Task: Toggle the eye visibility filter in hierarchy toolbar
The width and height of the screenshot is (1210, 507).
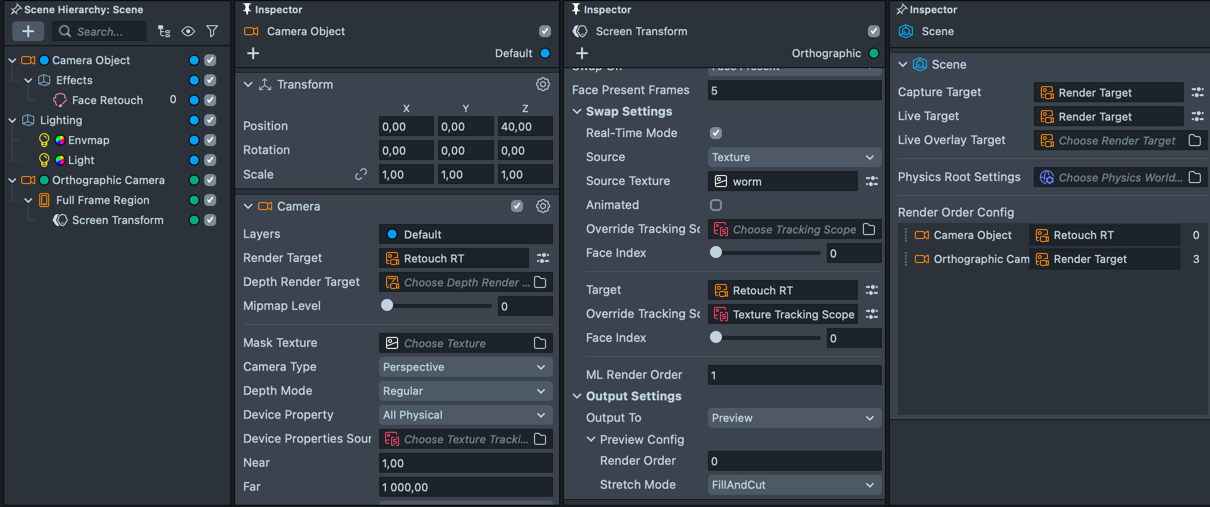Action: point(188,32)
